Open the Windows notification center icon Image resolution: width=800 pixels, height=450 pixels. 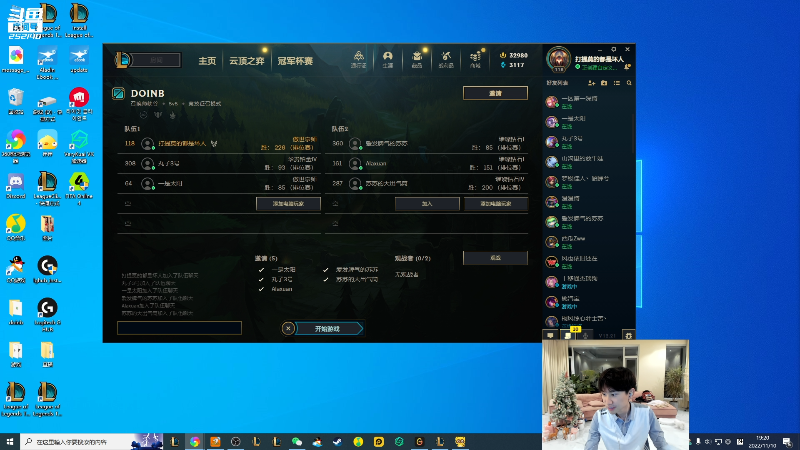tap(787, 441)
